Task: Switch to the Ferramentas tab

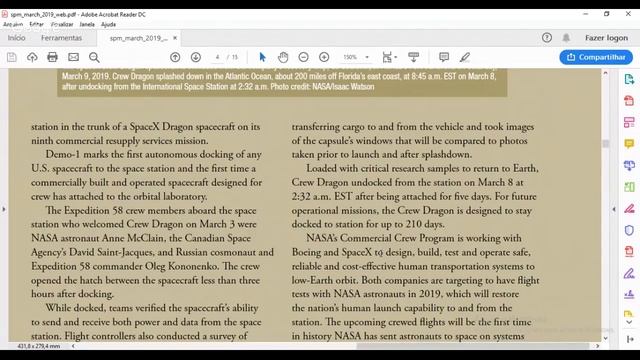Action: pyautogui.click(x=61, y=38)
